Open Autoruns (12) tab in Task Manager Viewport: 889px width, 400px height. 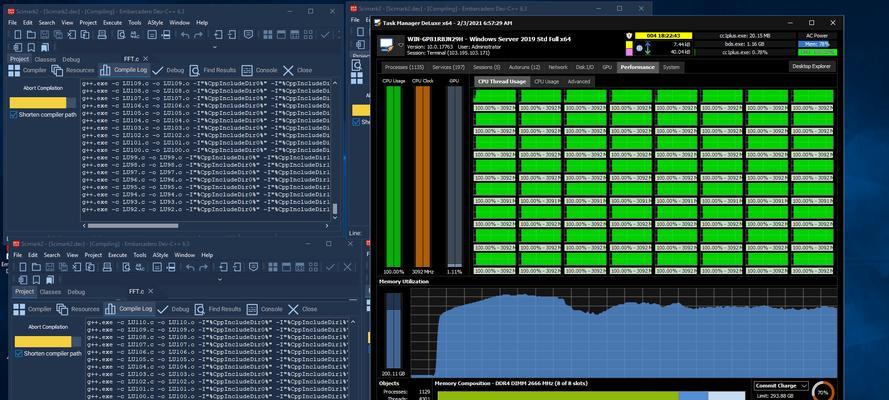[x=524, y=67]
